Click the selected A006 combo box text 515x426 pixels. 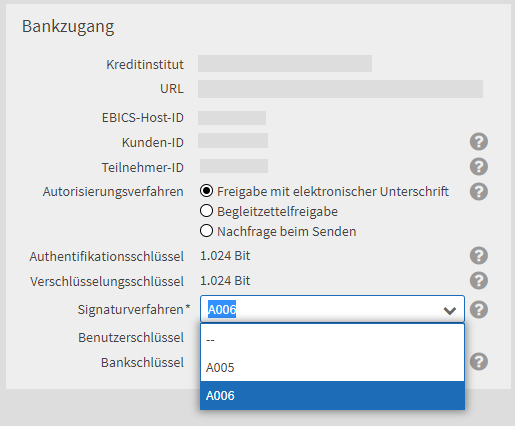coord(222,310)
